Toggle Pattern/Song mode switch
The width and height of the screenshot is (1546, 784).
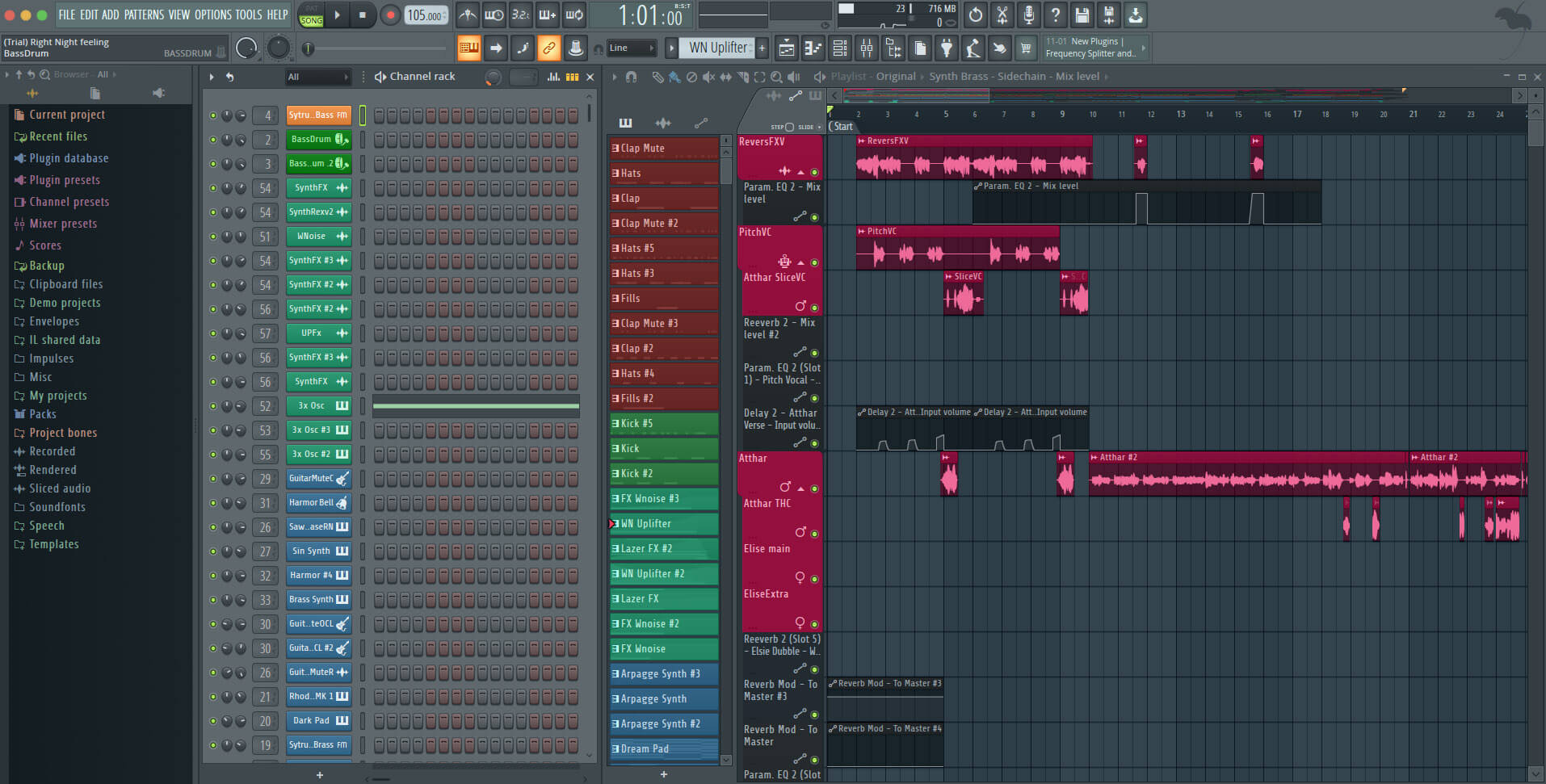[x=311, y=15]
